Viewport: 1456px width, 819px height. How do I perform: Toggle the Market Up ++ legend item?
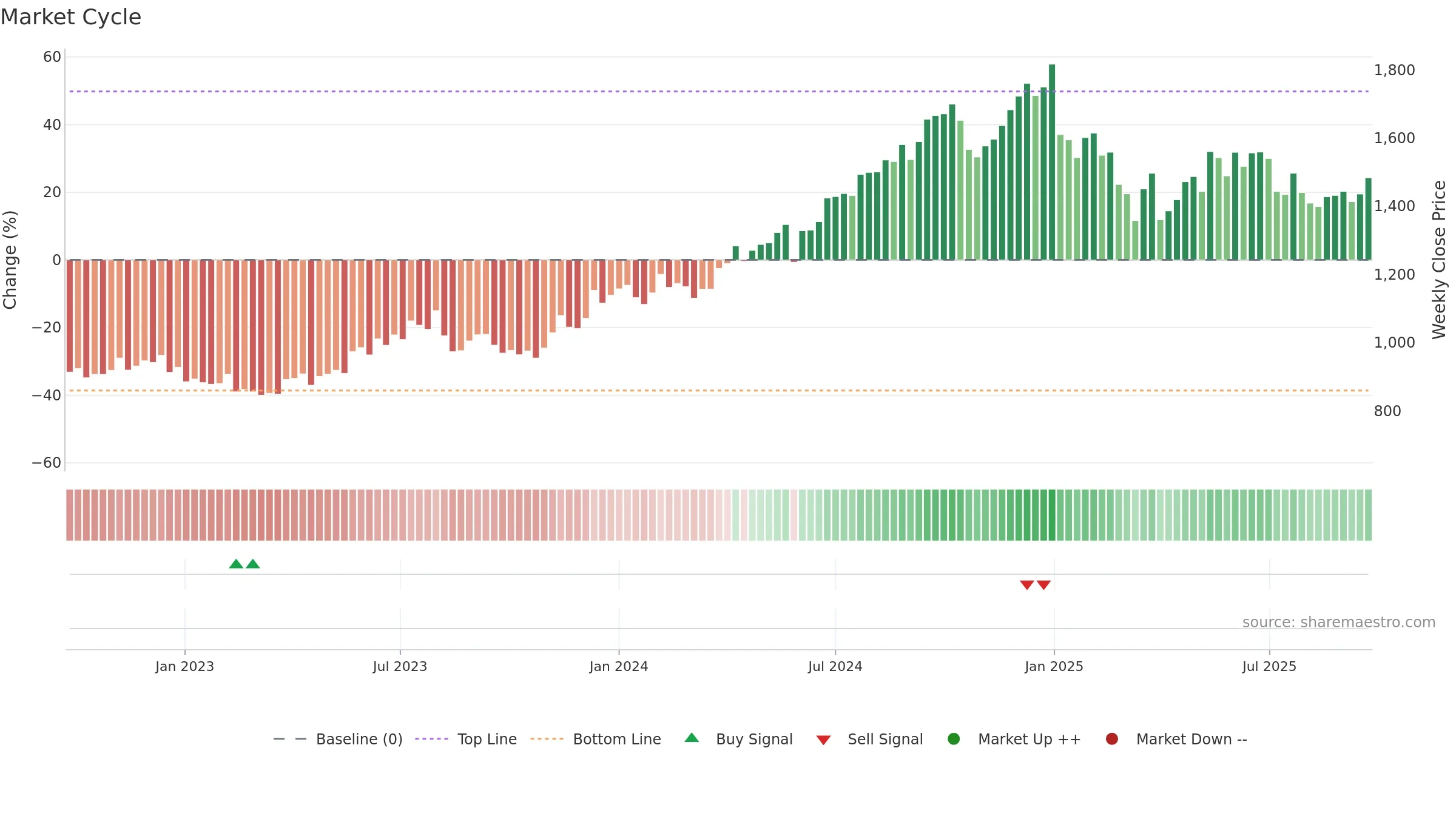tap(1014, 739)
